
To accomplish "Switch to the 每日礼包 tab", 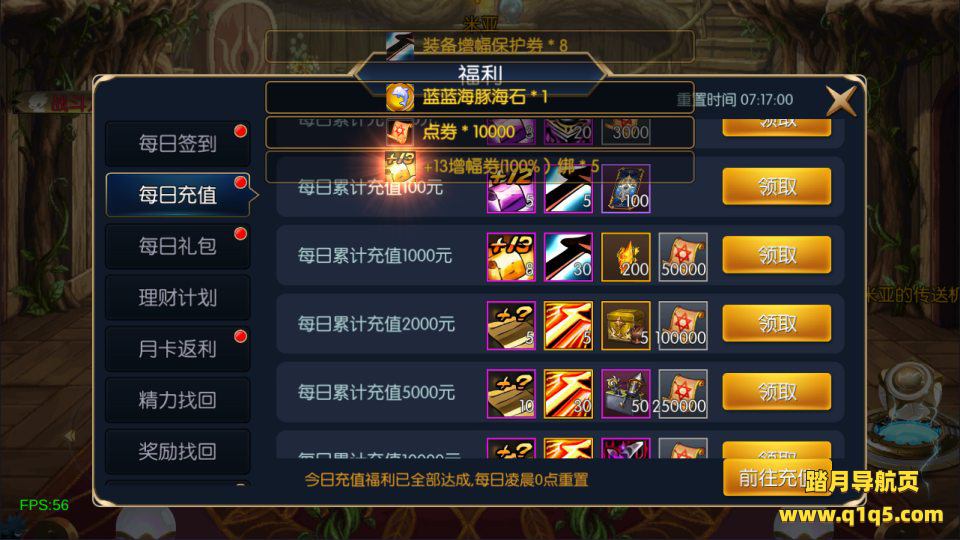I will click(x=178, y=246).
